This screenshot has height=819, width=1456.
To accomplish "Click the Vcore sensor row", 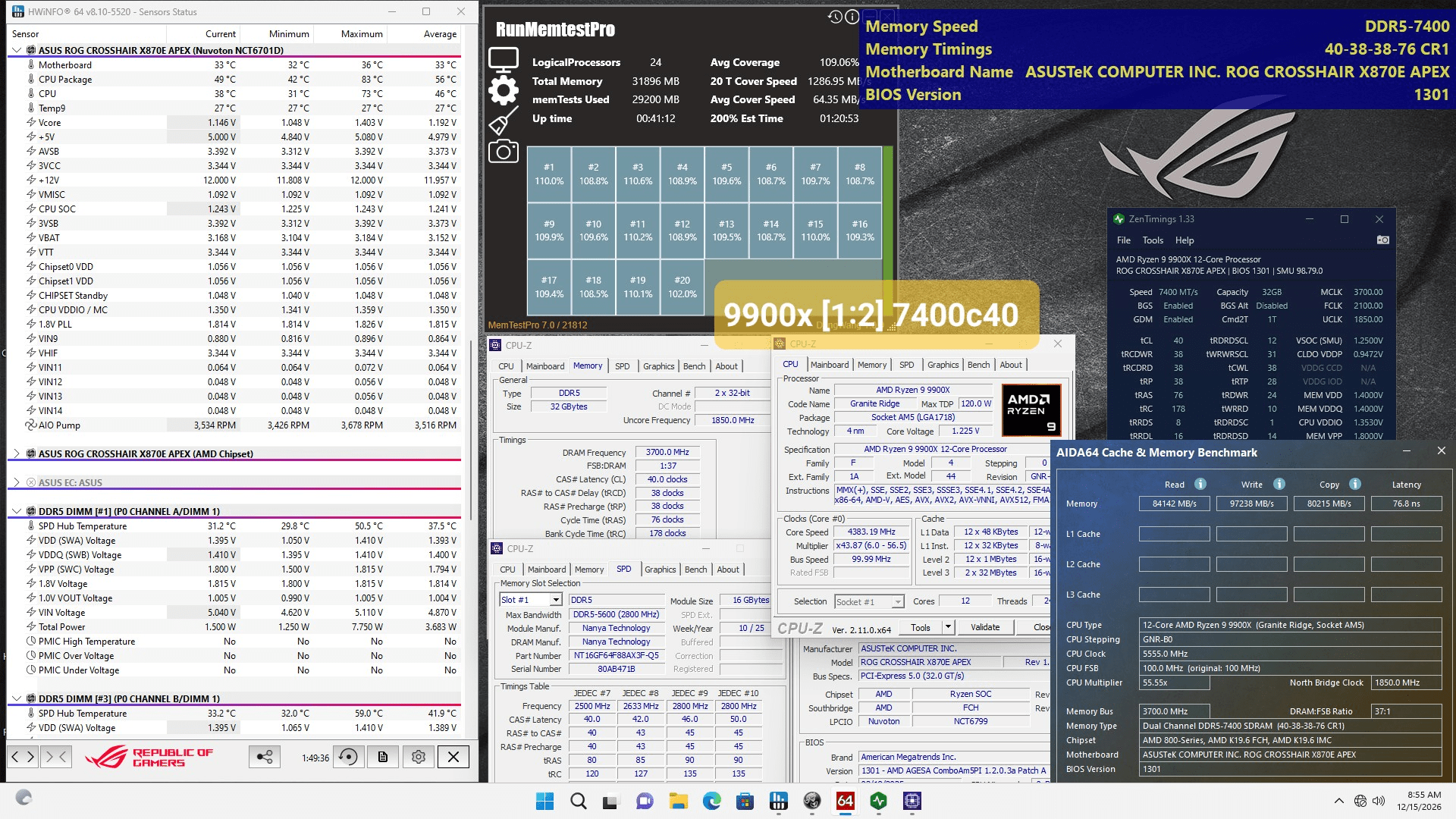I will (234, 122).
